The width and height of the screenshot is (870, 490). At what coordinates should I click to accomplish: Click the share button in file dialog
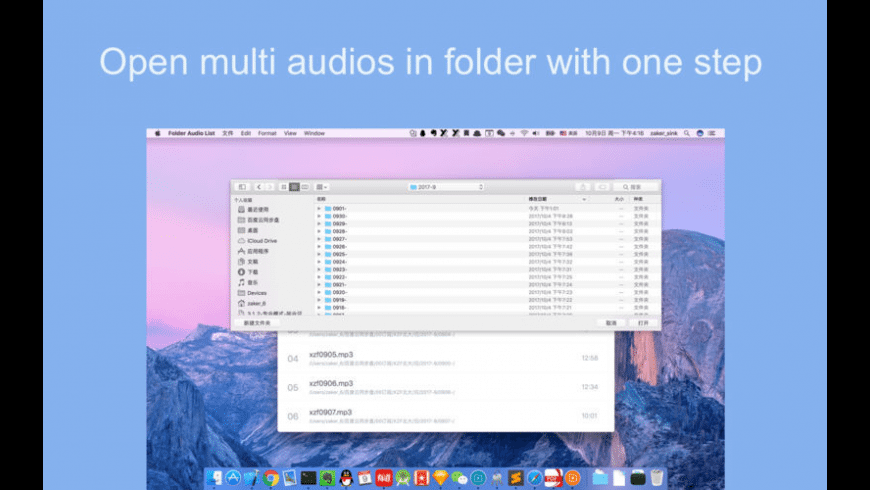pos(583,187)
